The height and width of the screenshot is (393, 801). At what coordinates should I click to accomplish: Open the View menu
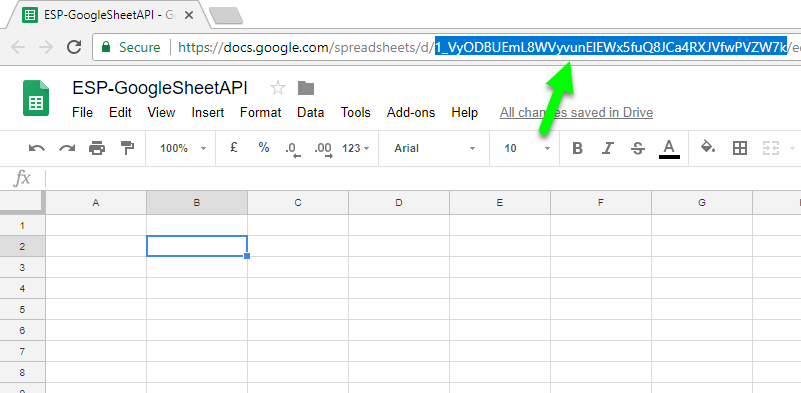pyautogui.click(x=161, y=112)
